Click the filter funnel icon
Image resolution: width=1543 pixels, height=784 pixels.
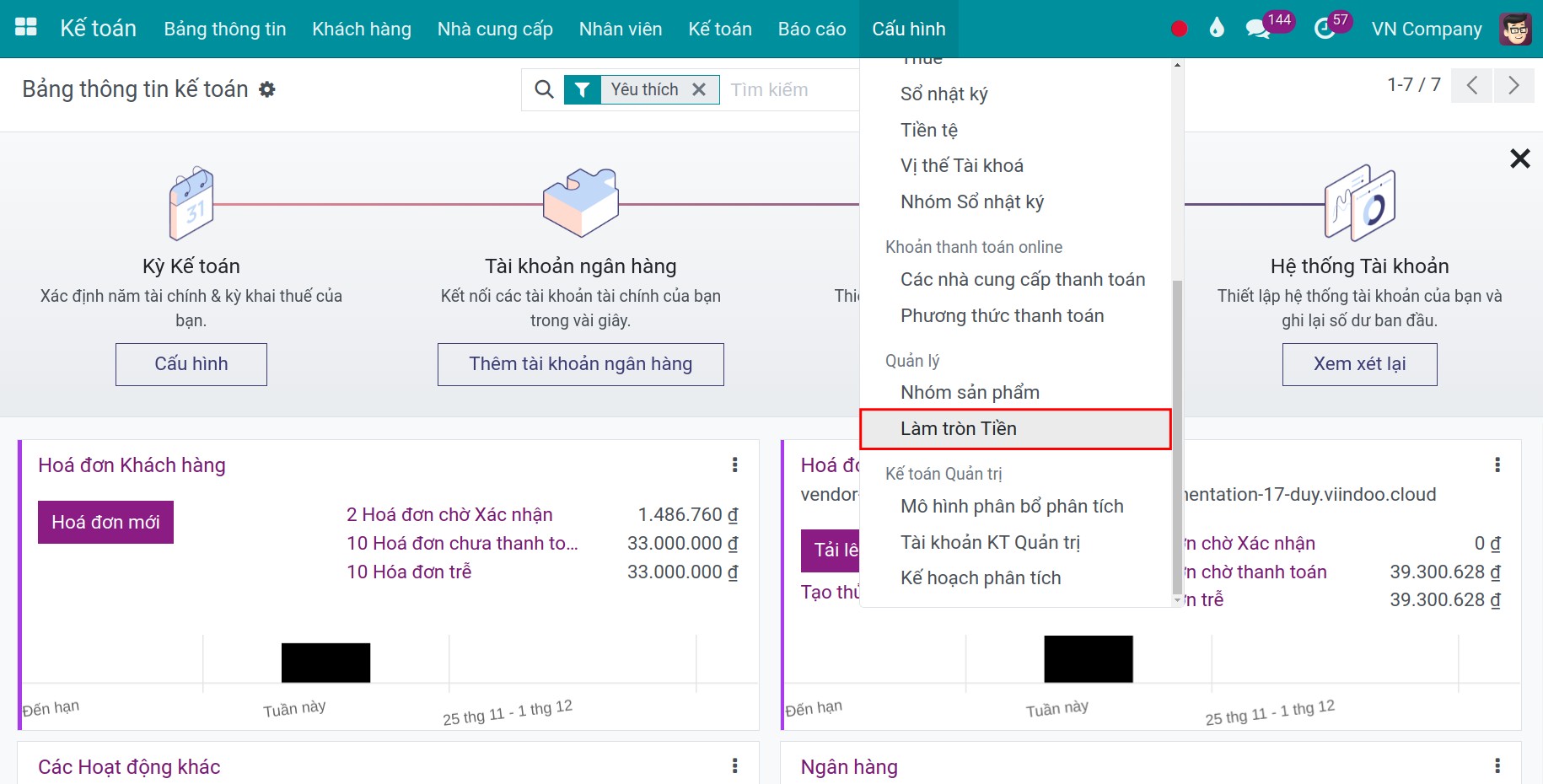(x=582, y=89)
